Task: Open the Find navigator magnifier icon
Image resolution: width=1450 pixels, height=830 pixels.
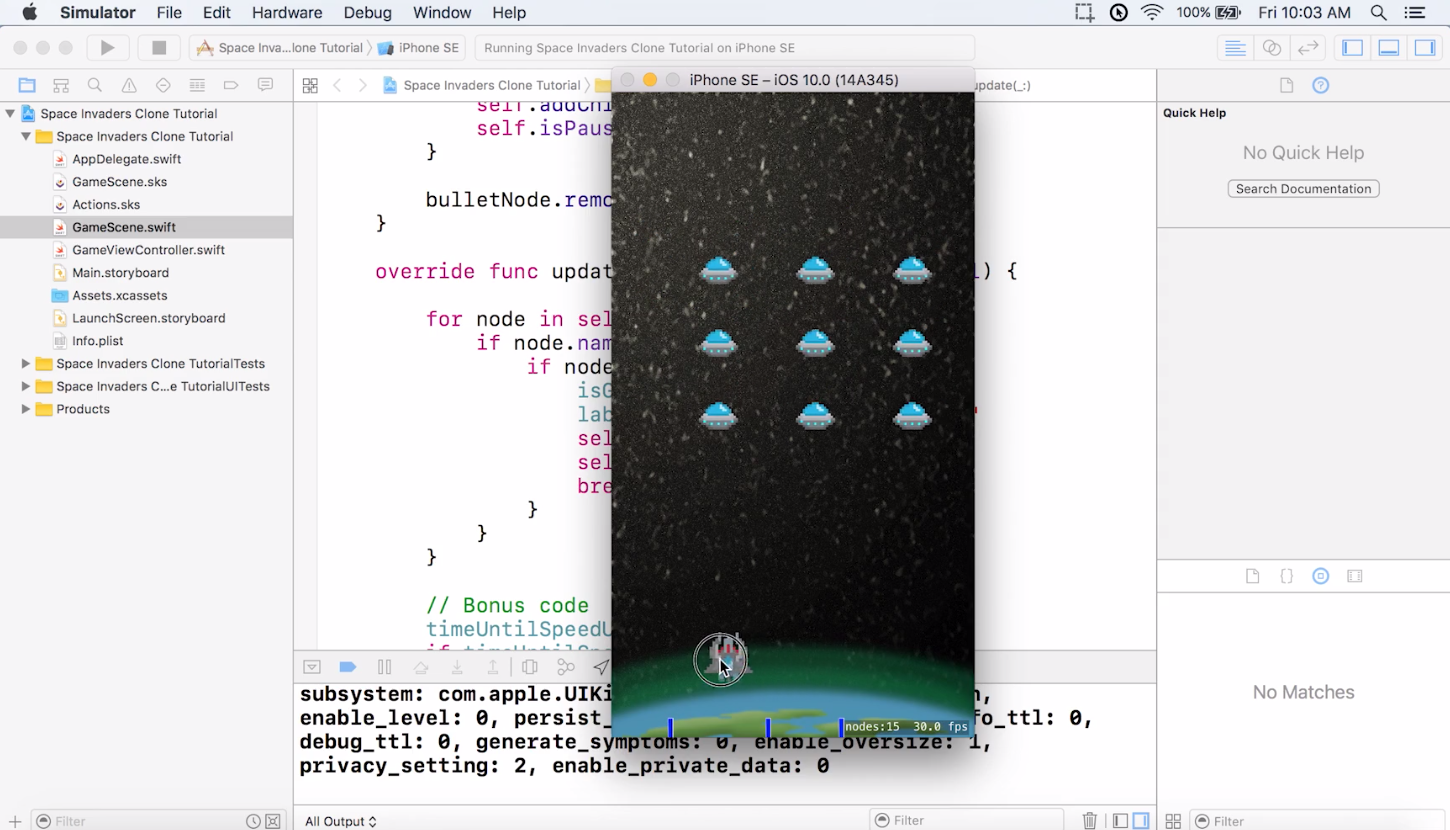Action: (x=95, y=85)
